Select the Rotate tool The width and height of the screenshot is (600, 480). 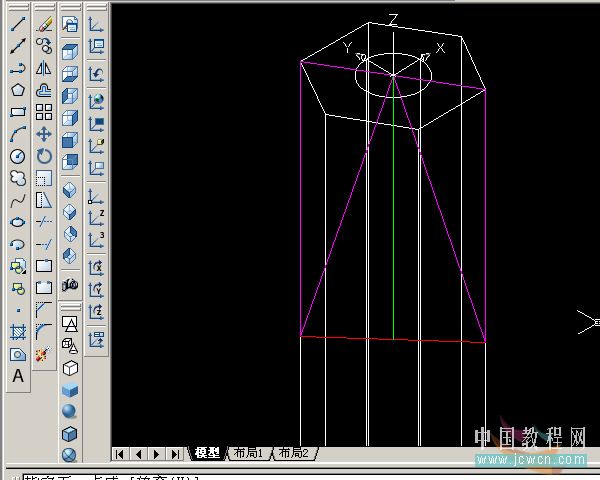pyautogui.click(x=44, y=156)
